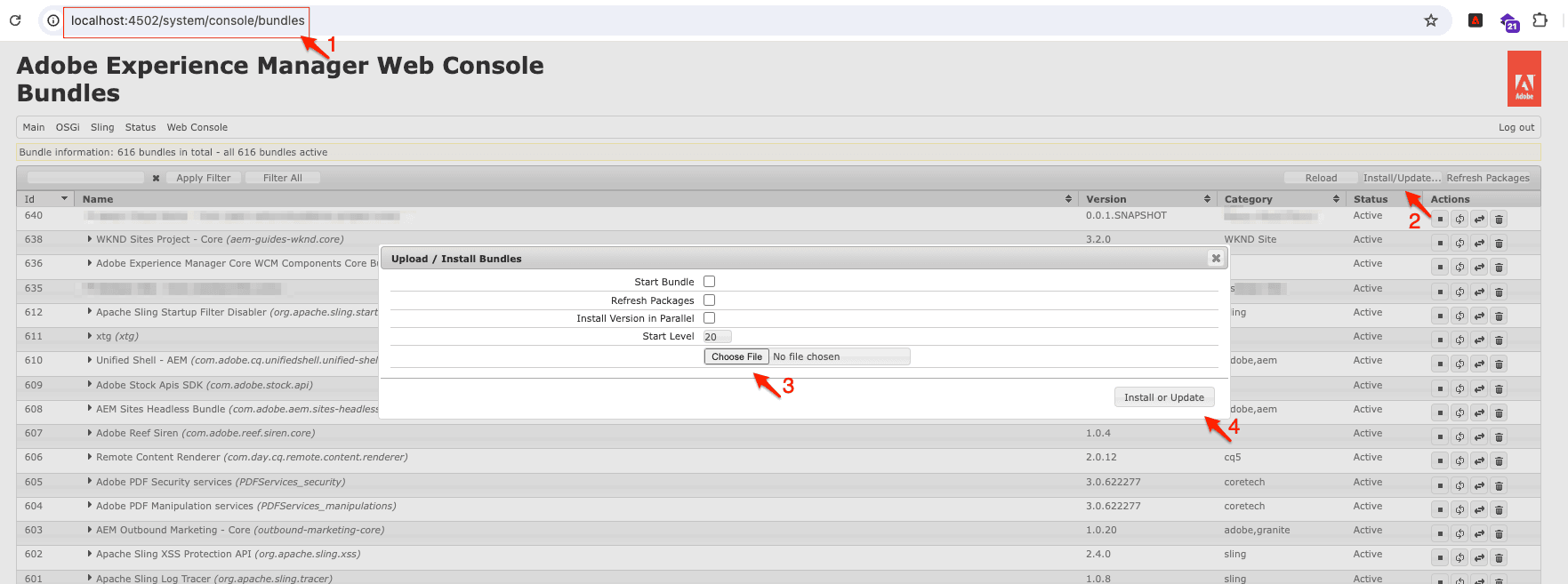Open the Sling menu
Image resolution: width=1568 pixels, height=584 pixels.
(x=102, y=127)
